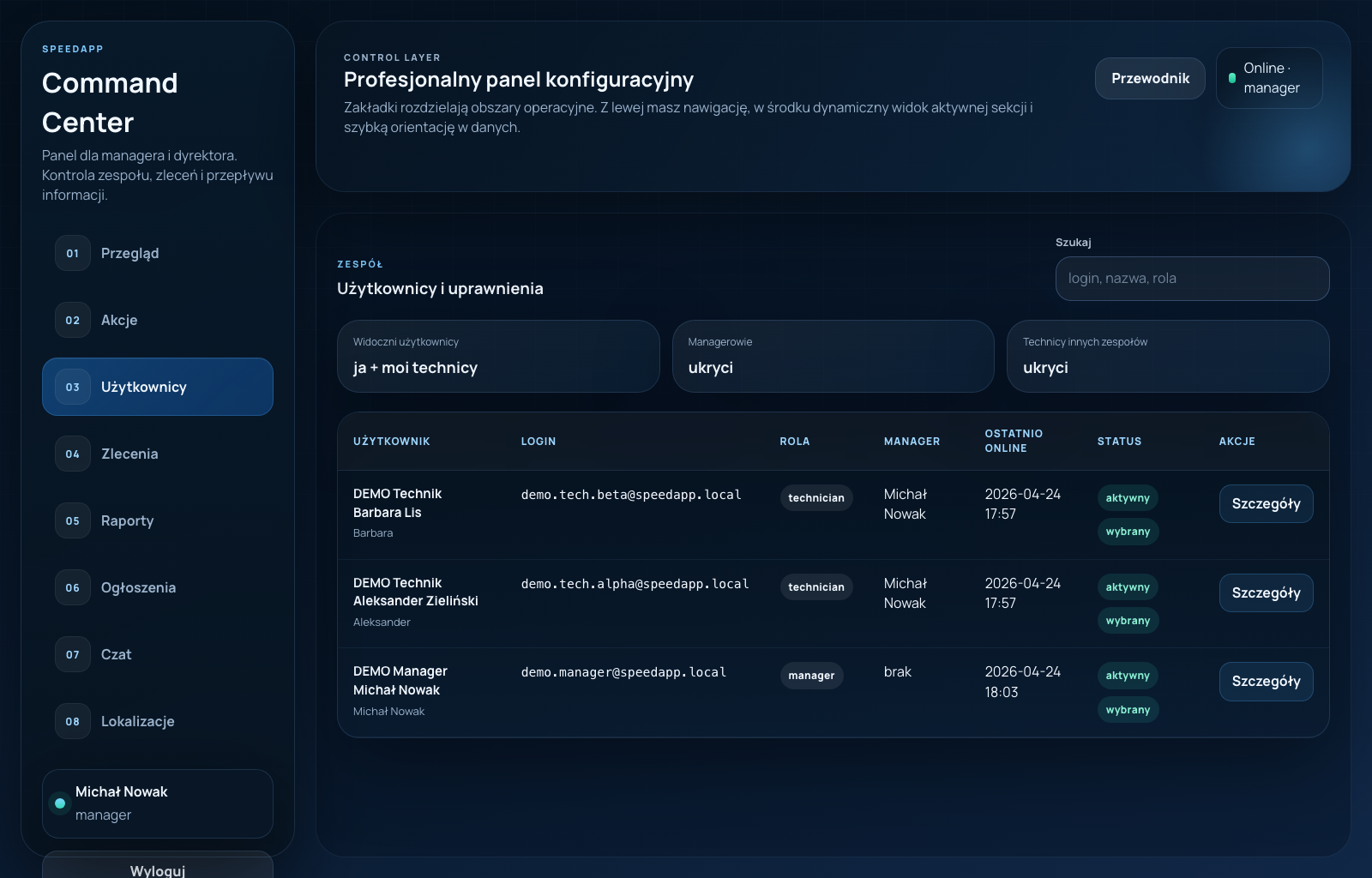Click the status dot beside Michał Nowak
This screenshot has width=1372, height=878.
coord(60,803)
